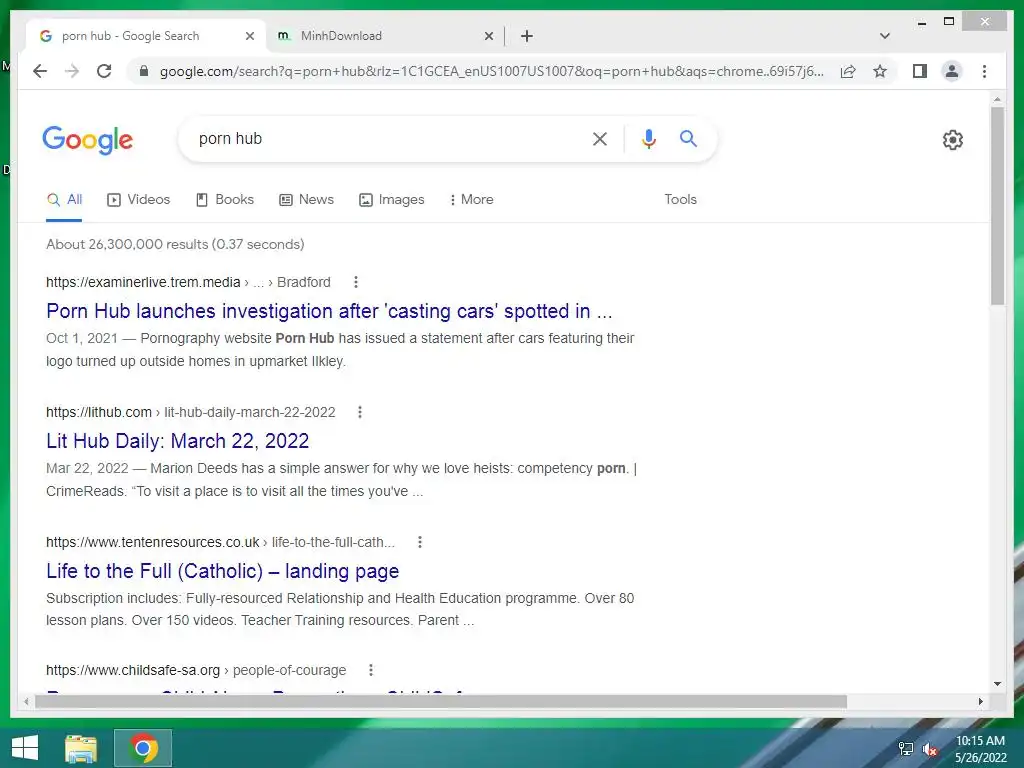Screen dimensions: 1024x768
Task: Click the scroll down arrow
Action: point(997,684)
